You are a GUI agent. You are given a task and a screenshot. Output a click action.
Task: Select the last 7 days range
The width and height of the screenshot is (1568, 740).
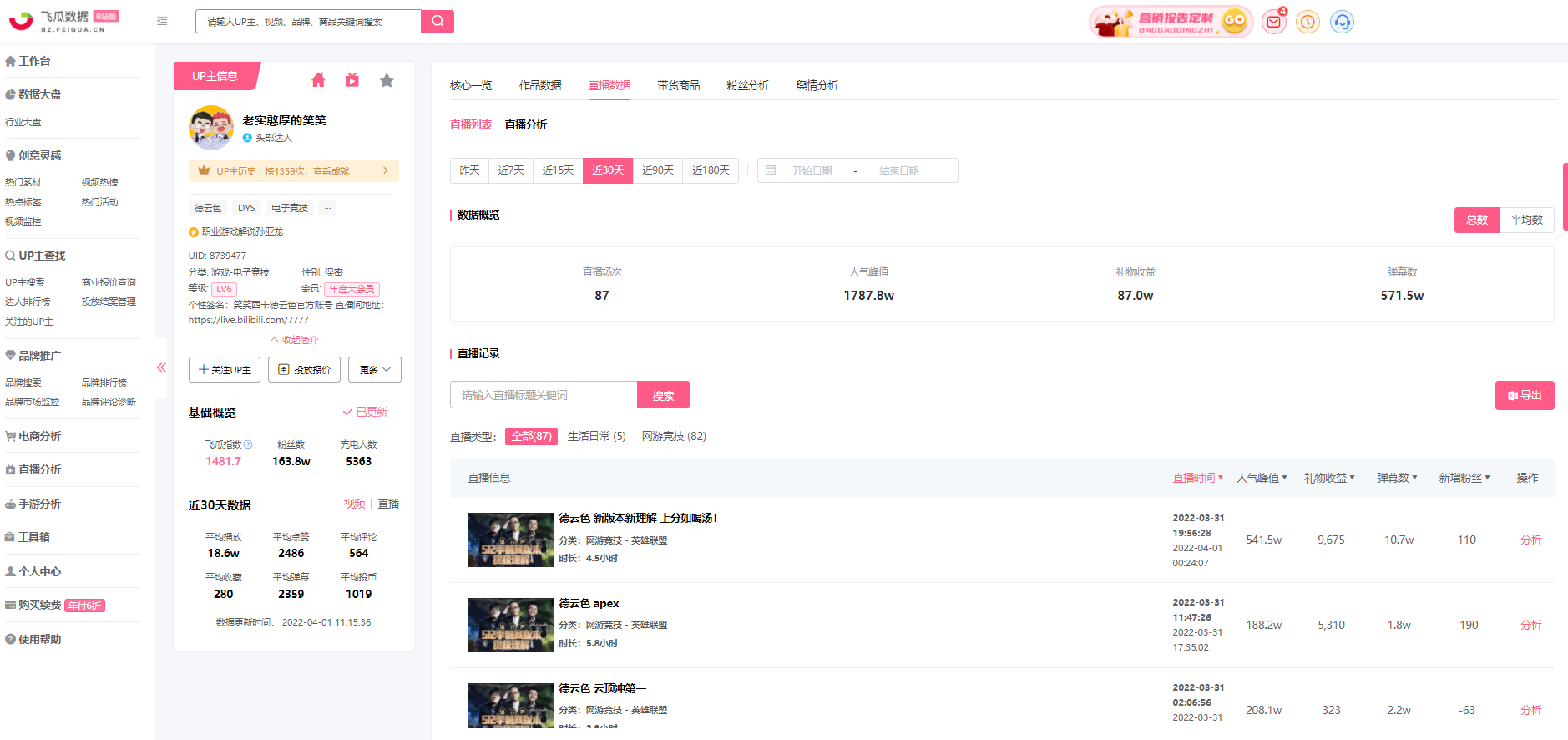pos(511,170)
